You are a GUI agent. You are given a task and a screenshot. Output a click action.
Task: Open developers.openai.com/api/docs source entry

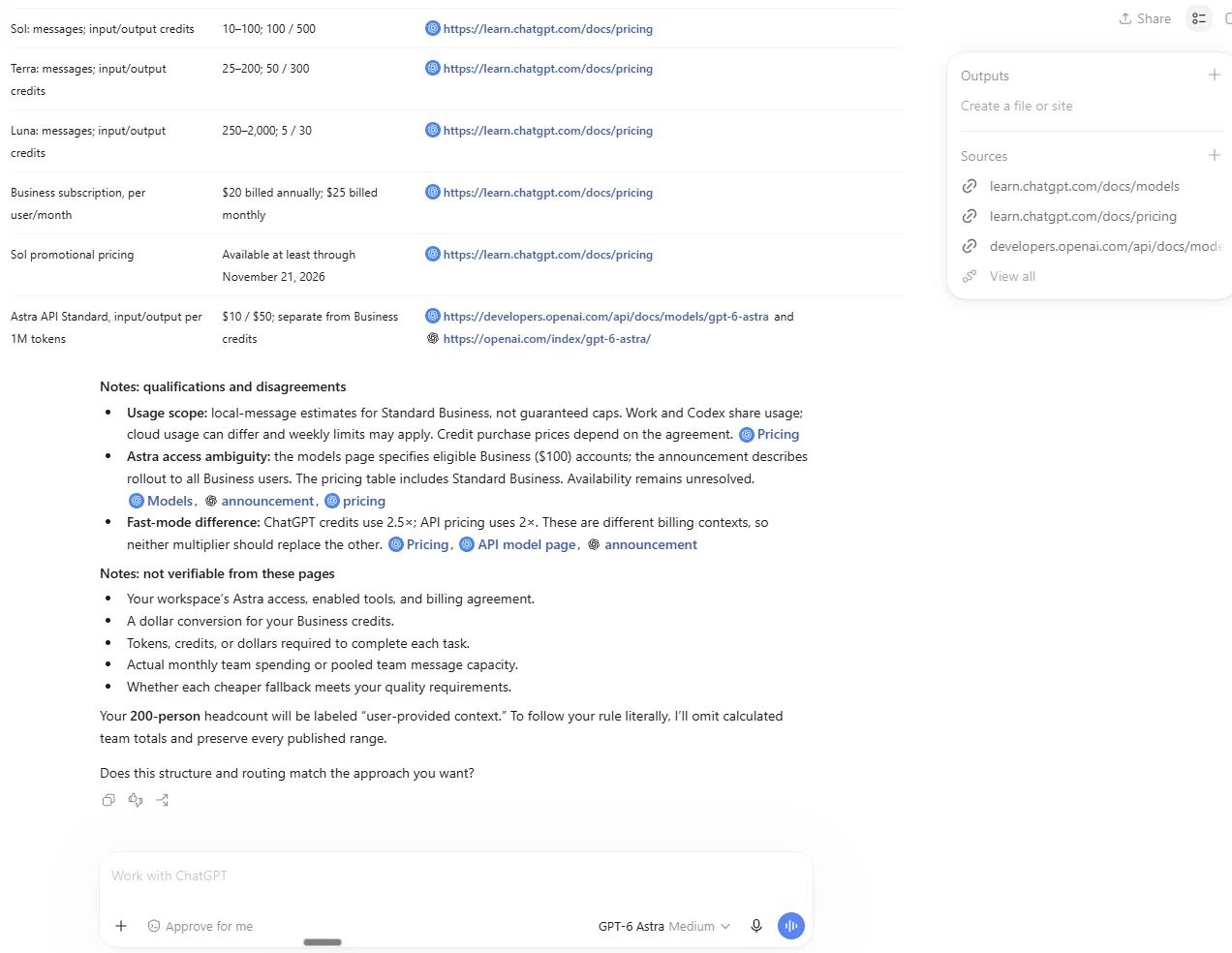tap(1106, 246)
